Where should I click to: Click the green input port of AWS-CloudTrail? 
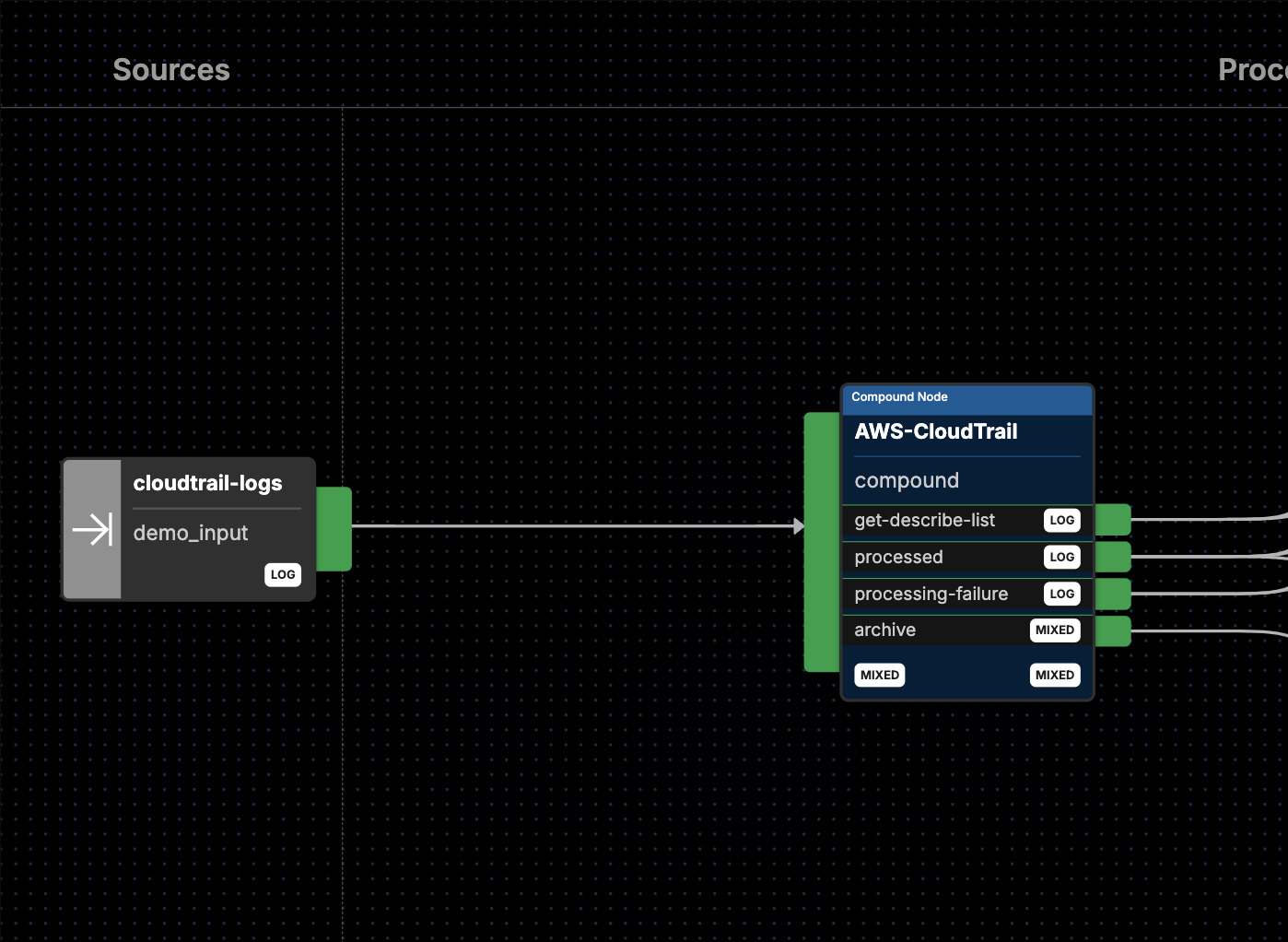click(x=822, y=542)
